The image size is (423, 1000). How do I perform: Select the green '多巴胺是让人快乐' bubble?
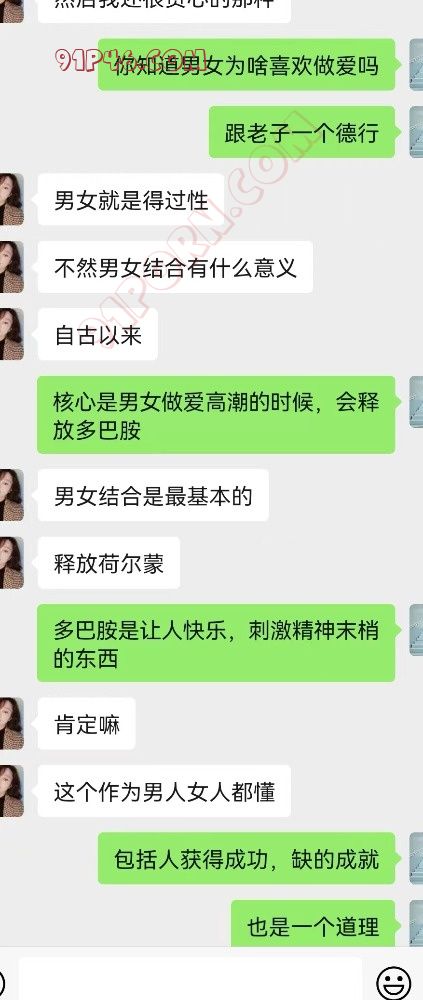click(216, 643)
